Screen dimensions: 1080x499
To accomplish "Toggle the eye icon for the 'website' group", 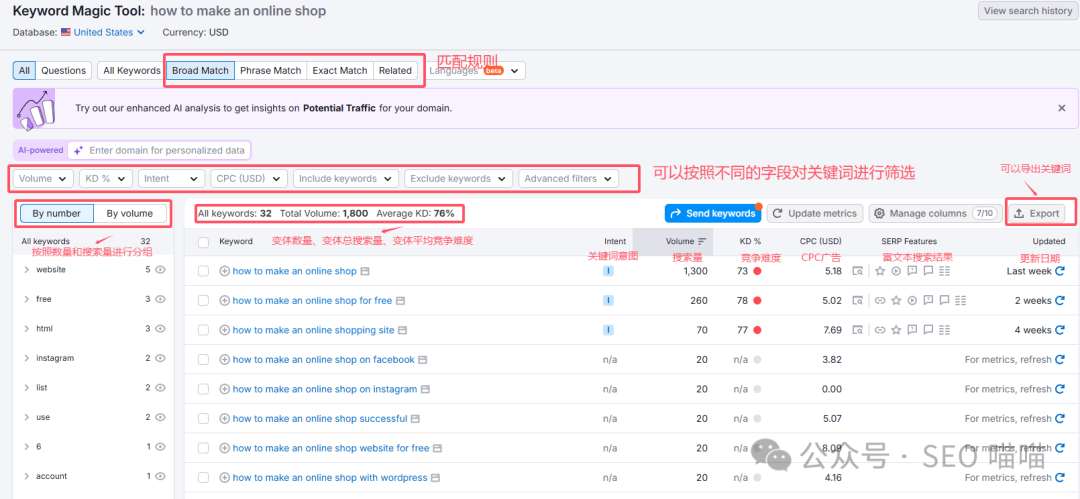I will click(160, 270).
